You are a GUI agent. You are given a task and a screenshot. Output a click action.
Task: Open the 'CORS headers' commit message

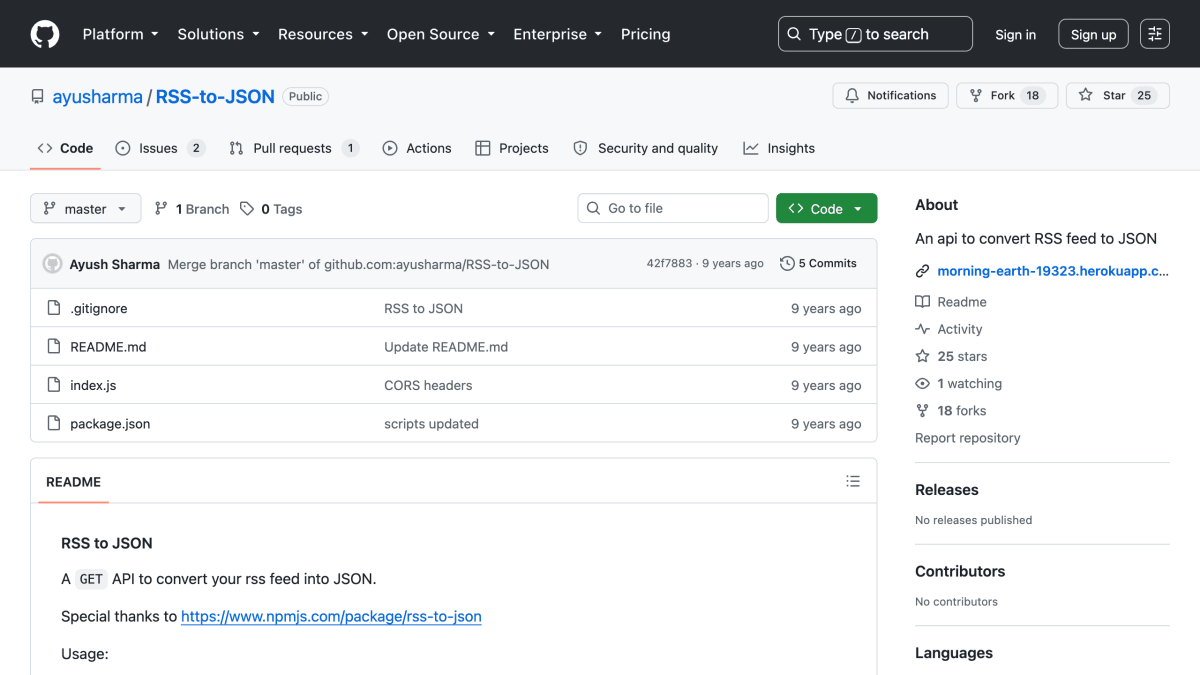(428, 385)
